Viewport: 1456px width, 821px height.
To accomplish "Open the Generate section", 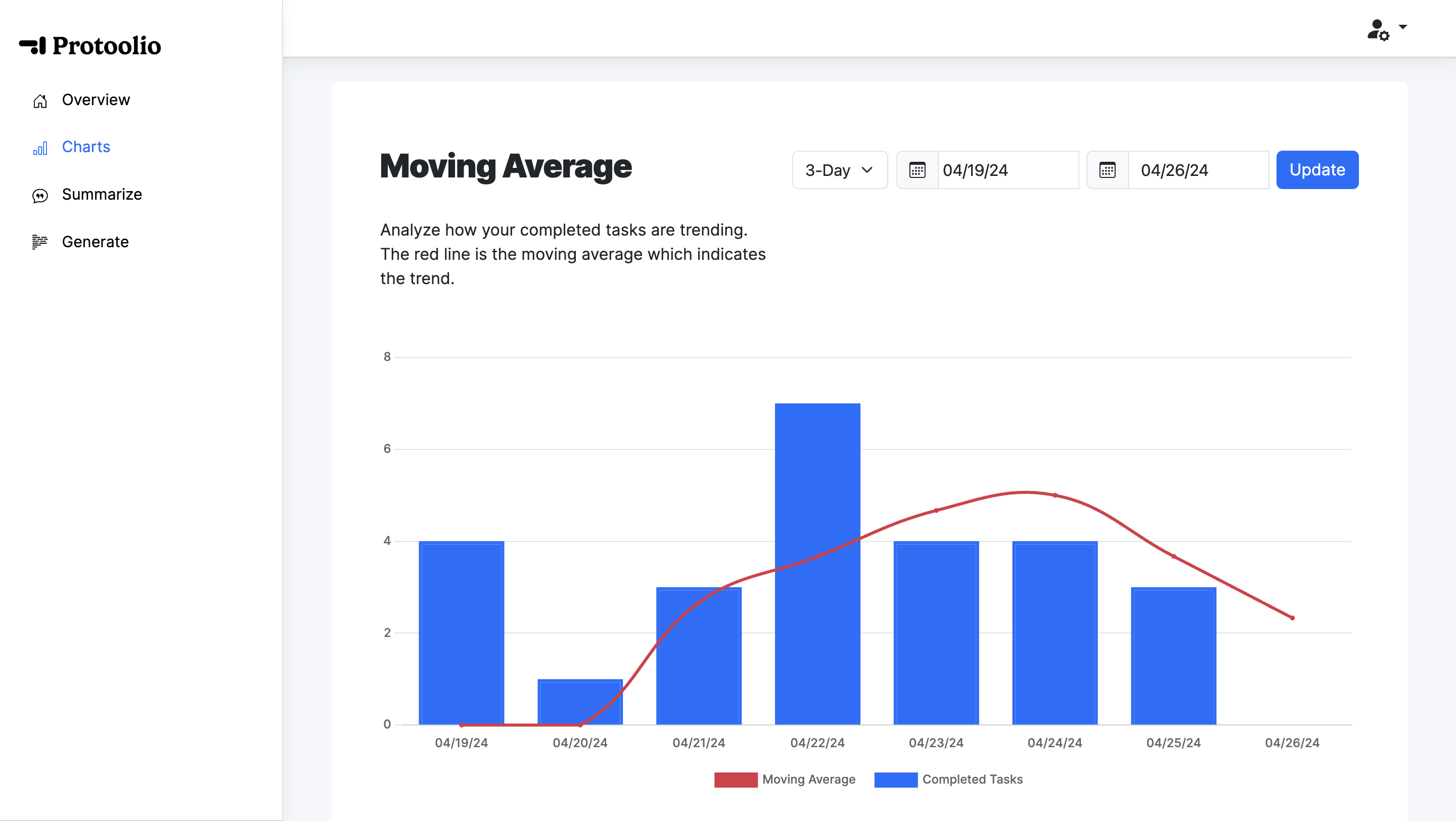I will pos(96,242).
